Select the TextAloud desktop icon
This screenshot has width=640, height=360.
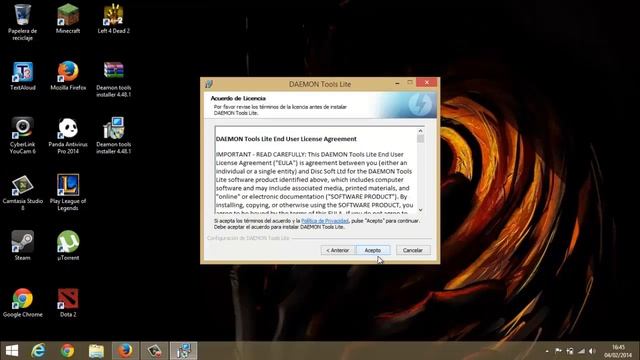(x=22, y=76)
